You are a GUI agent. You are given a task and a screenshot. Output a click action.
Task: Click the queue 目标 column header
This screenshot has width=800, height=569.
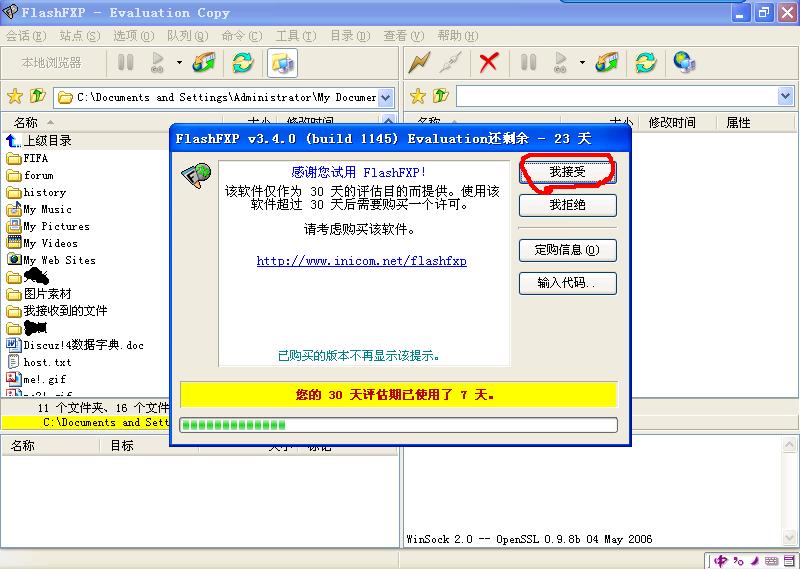(122, 446)
